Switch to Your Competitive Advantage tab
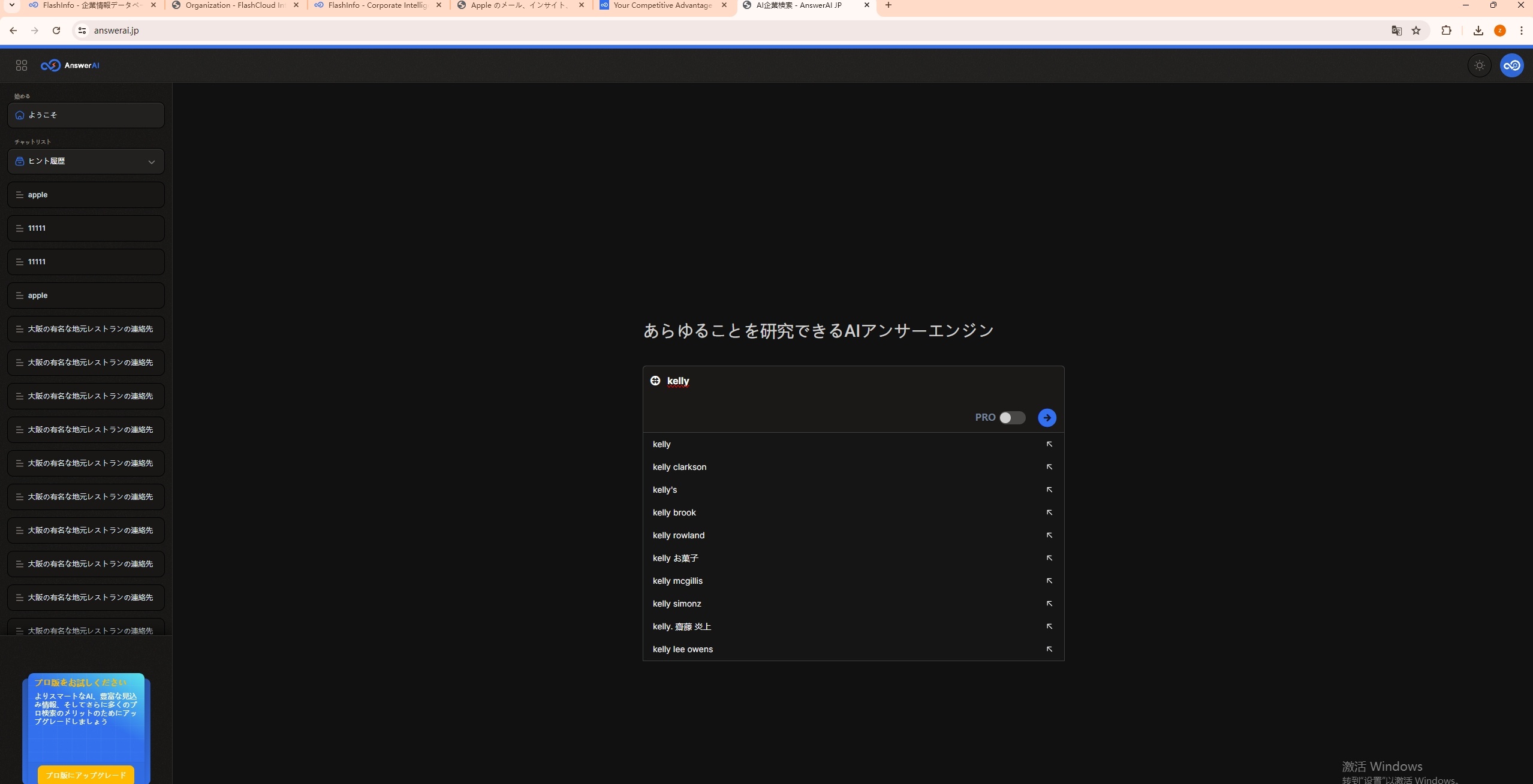This screenshot has height=784, width=1533. [x=662, y=5]
